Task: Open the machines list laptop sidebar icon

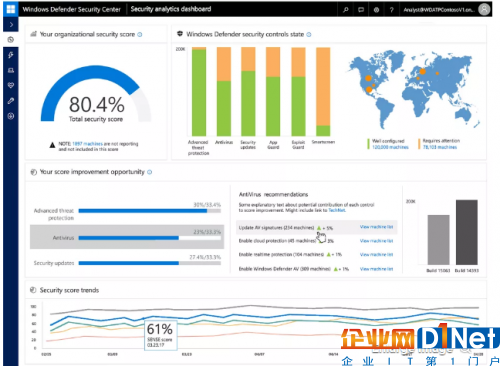Action: [11, 70]
